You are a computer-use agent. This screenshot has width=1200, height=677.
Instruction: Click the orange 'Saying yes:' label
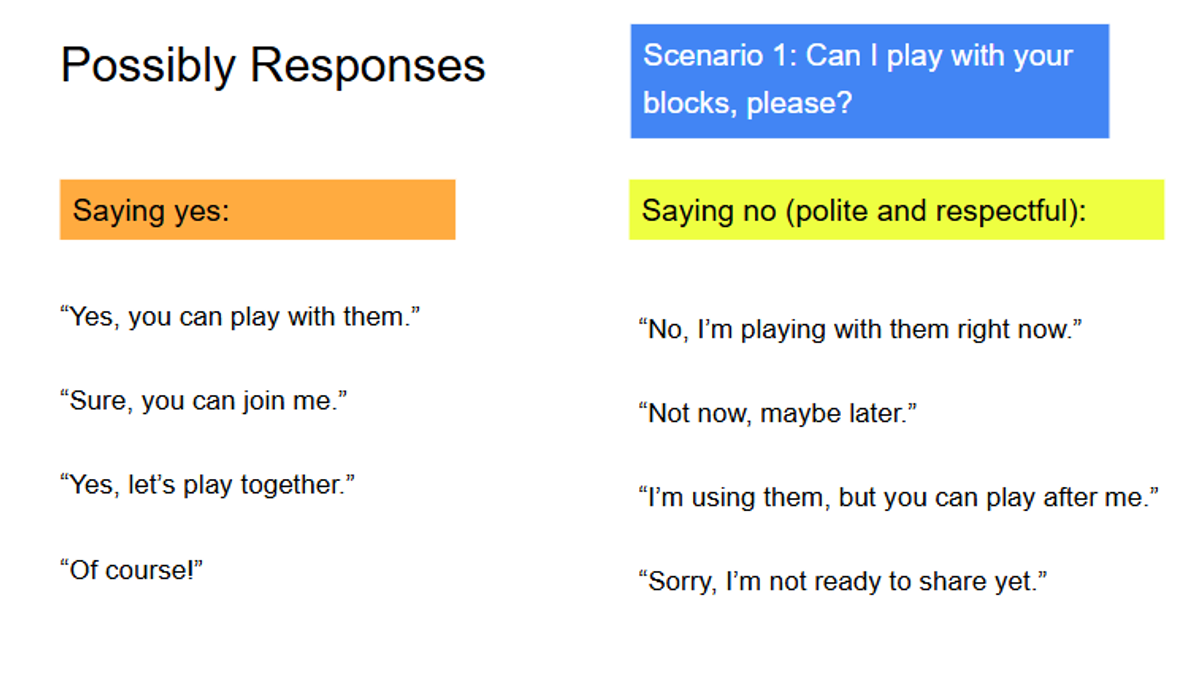pos(258,210)
